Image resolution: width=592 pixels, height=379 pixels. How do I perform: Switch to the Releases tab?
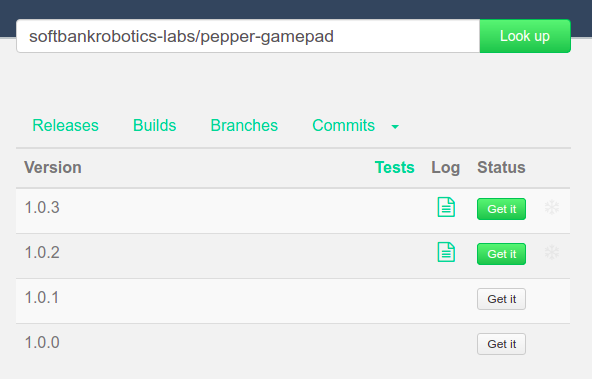pyautogui.click(x=65, y=125)
